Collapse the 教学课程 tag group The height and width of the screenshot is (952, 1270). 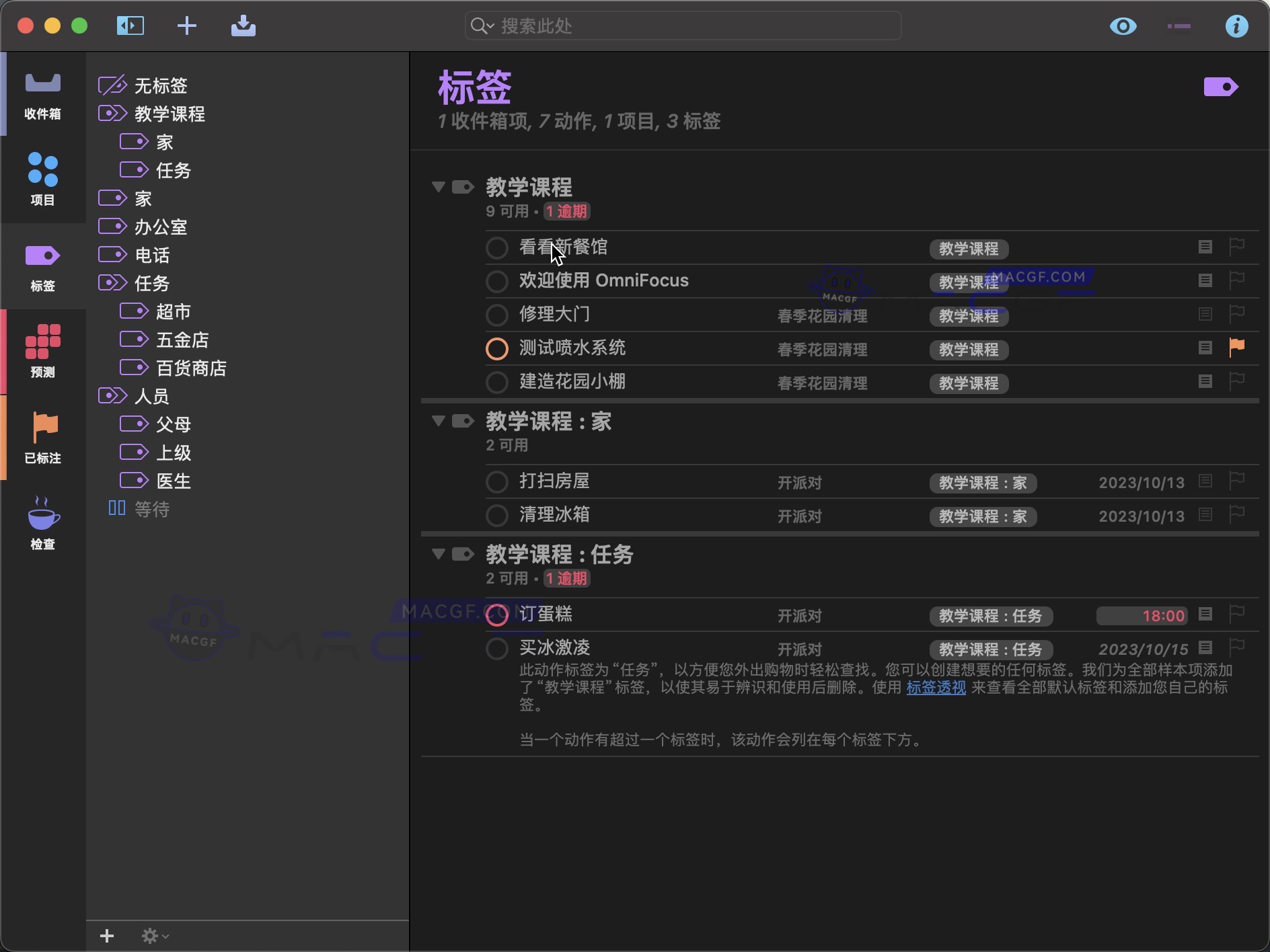click(x=438, y=187)
